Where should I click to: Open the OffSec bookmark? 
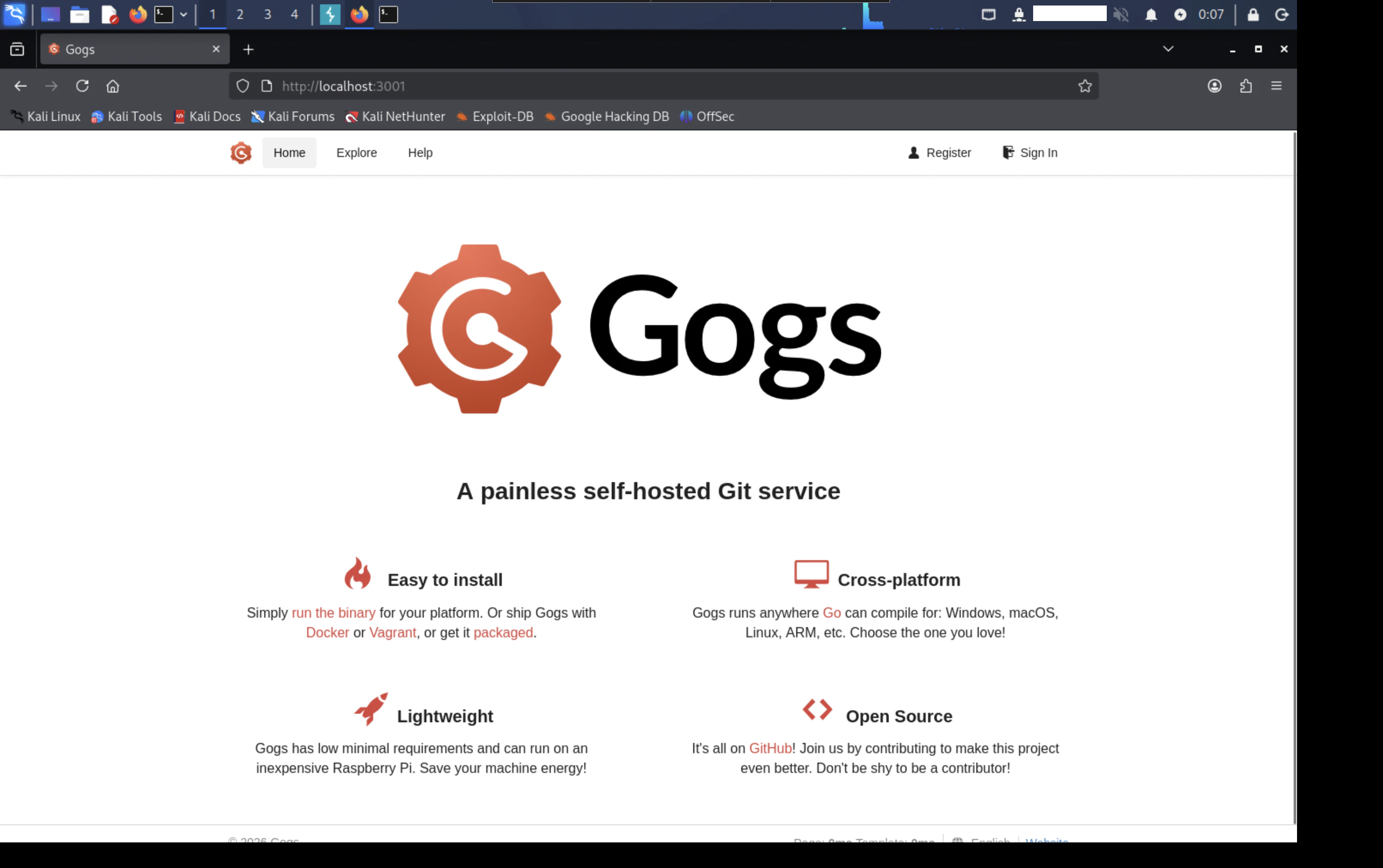click(707, 117)
